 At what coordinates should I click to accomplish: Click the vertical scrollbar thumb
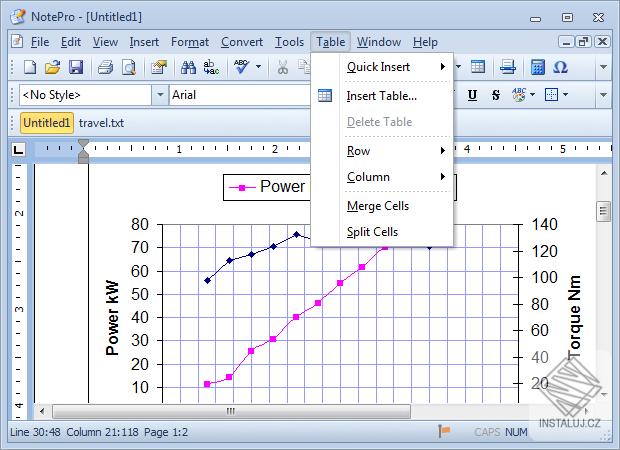click(x=603, y=211)
